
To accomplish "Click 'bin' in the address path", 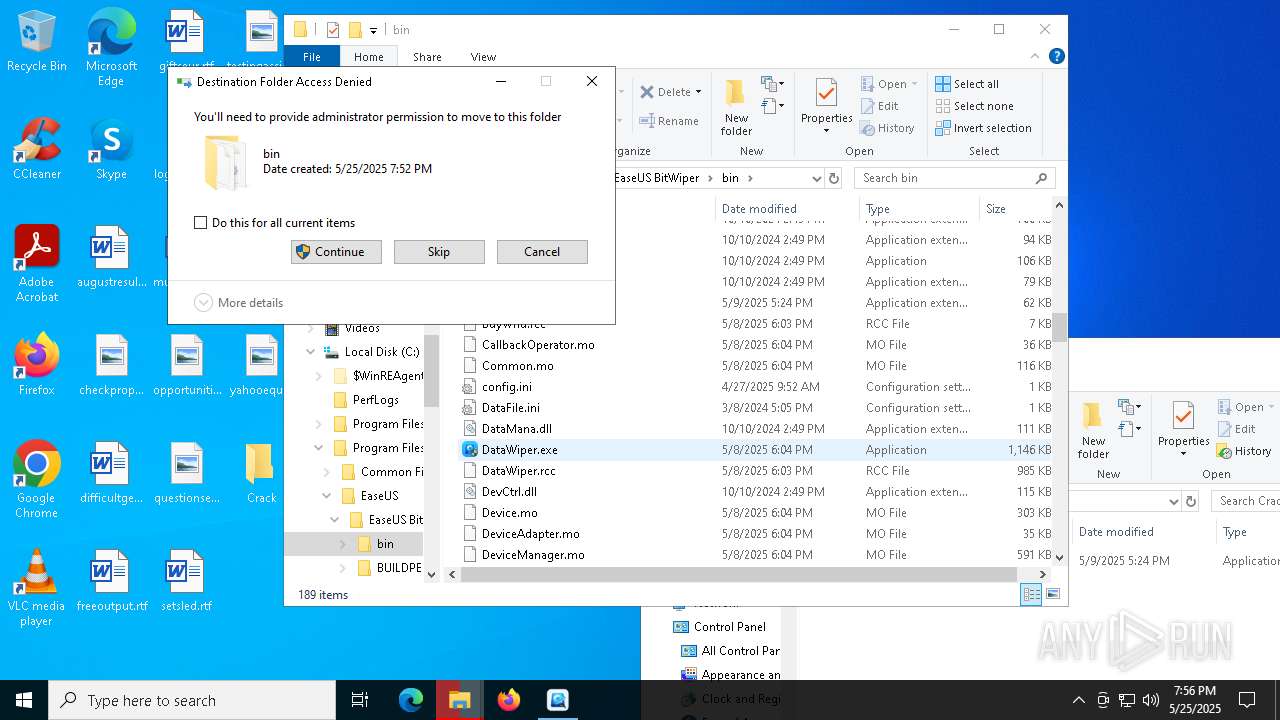I will tap(730, 178).
